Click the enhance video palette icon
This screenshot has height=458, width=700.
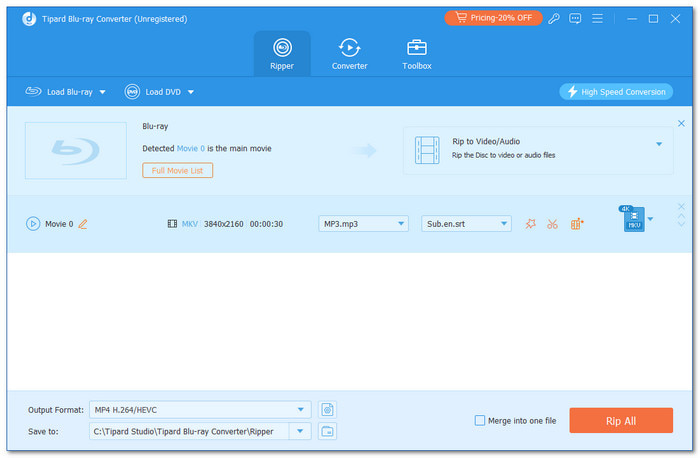coord(577,224)
